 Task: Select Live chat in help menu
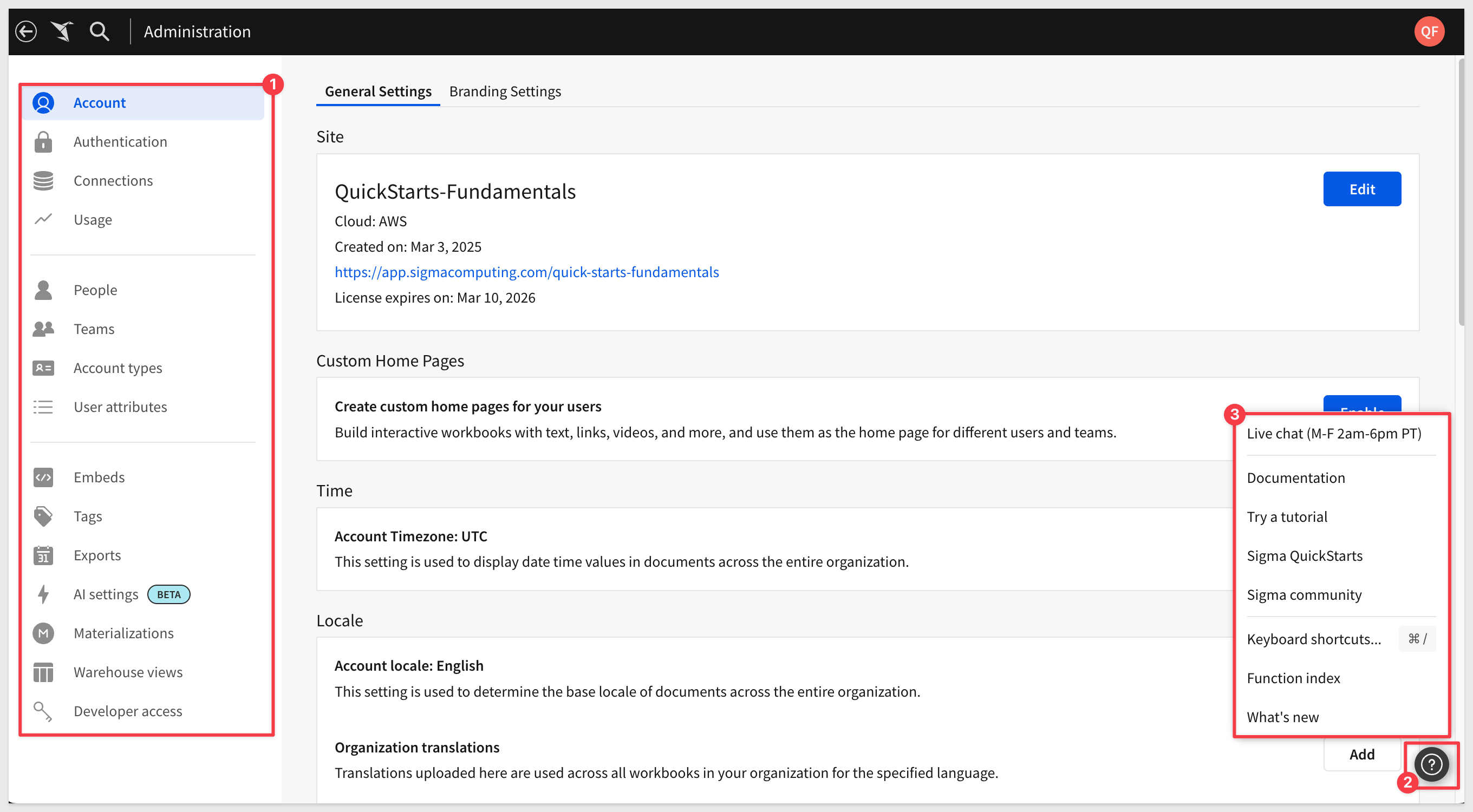1333,433
